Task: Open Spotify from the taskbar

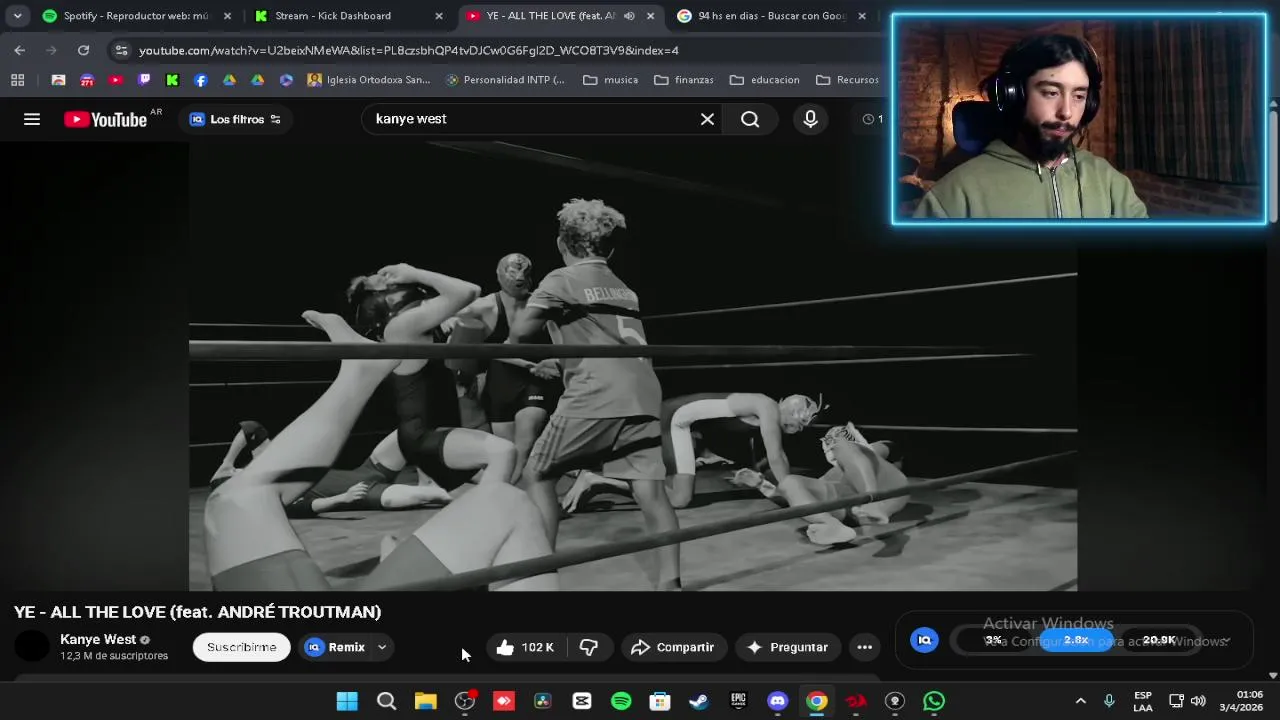Action: tap(621, 701)
